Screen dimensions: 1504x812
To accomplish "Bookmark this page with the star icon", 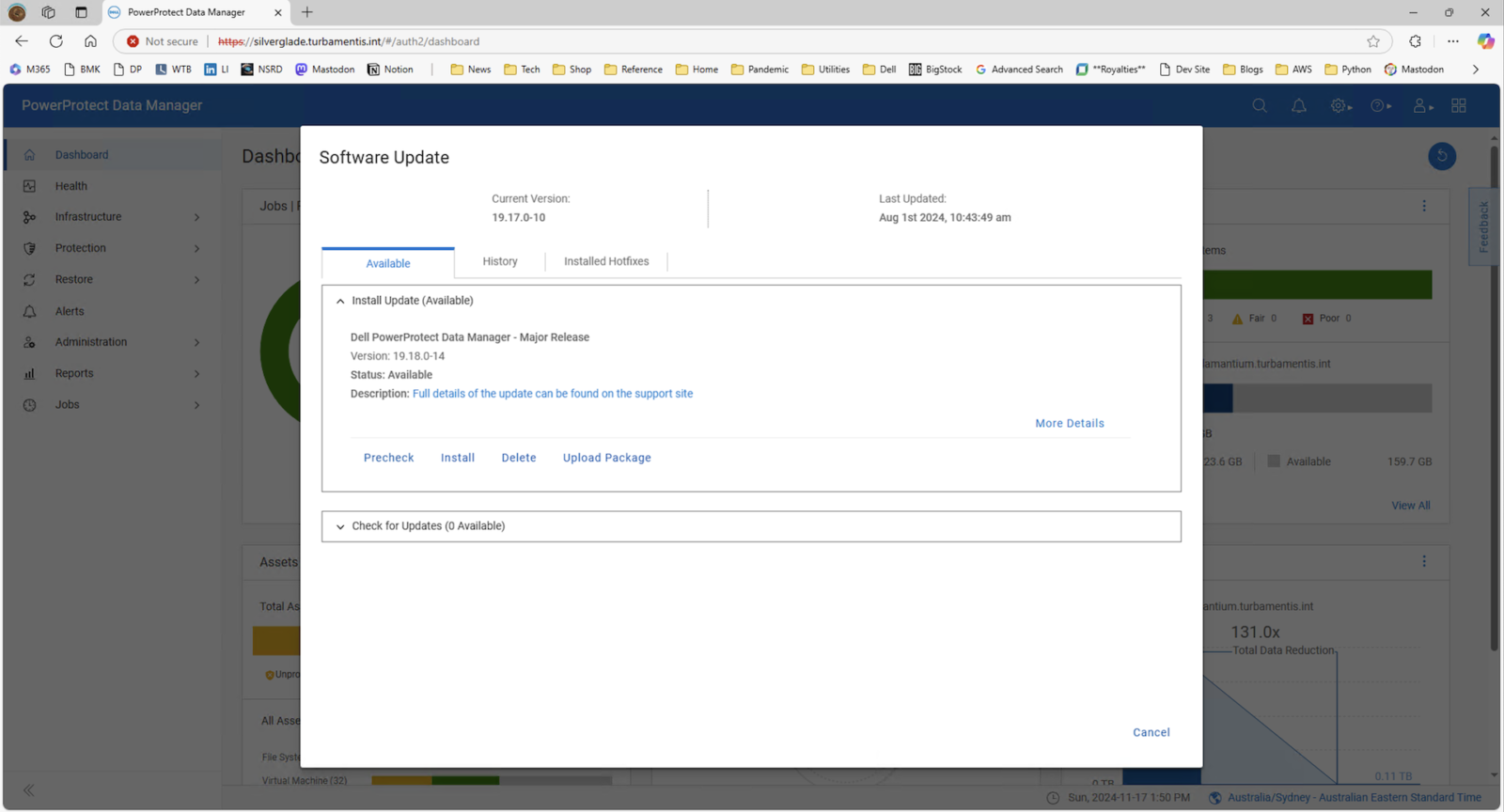I will [1373, 41].
